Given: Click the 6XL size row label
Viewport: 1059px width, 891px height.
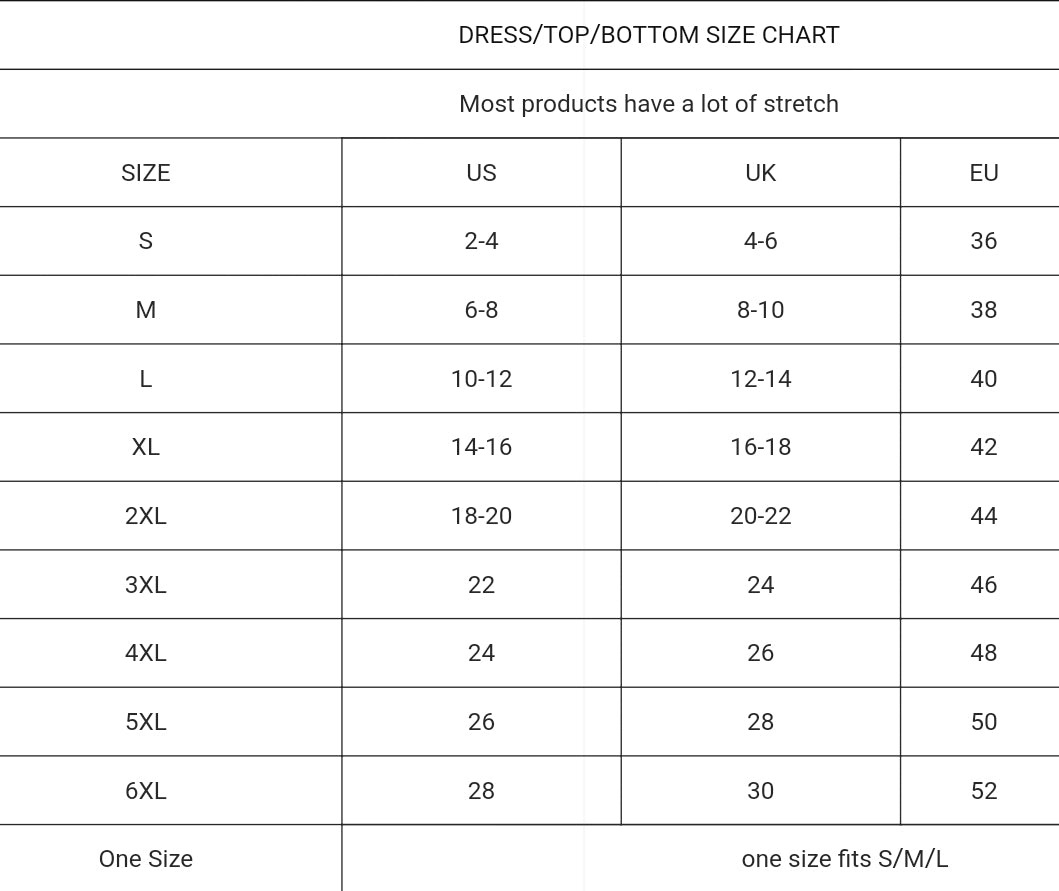Looking at the screenshot, I should 146,791.
